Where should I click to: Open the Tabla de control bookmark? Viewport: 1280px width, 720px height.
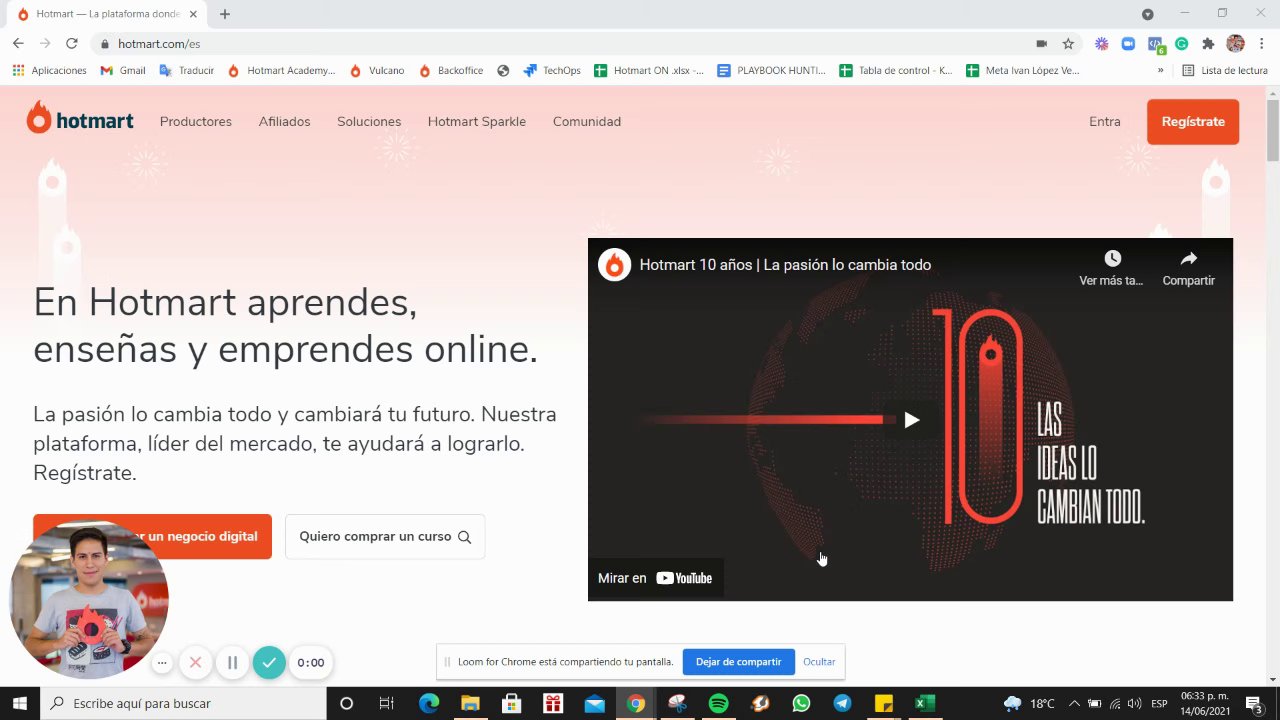pos(896,71)
